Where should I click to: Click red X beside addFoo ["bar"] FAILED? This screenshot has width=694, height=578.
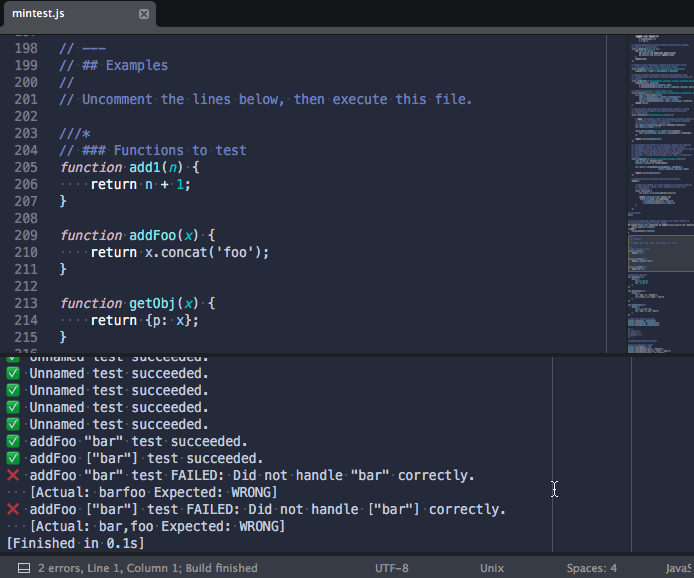pos(13,509)
